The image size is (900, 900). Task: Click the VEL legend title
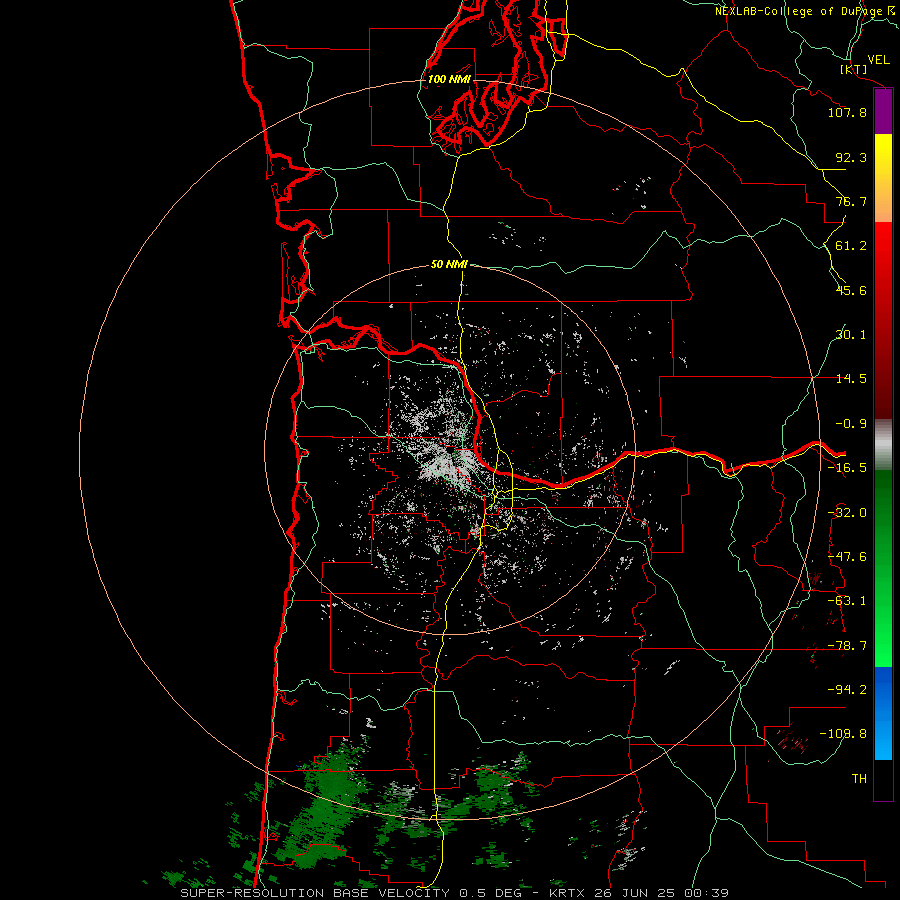[x=878, y=60]
